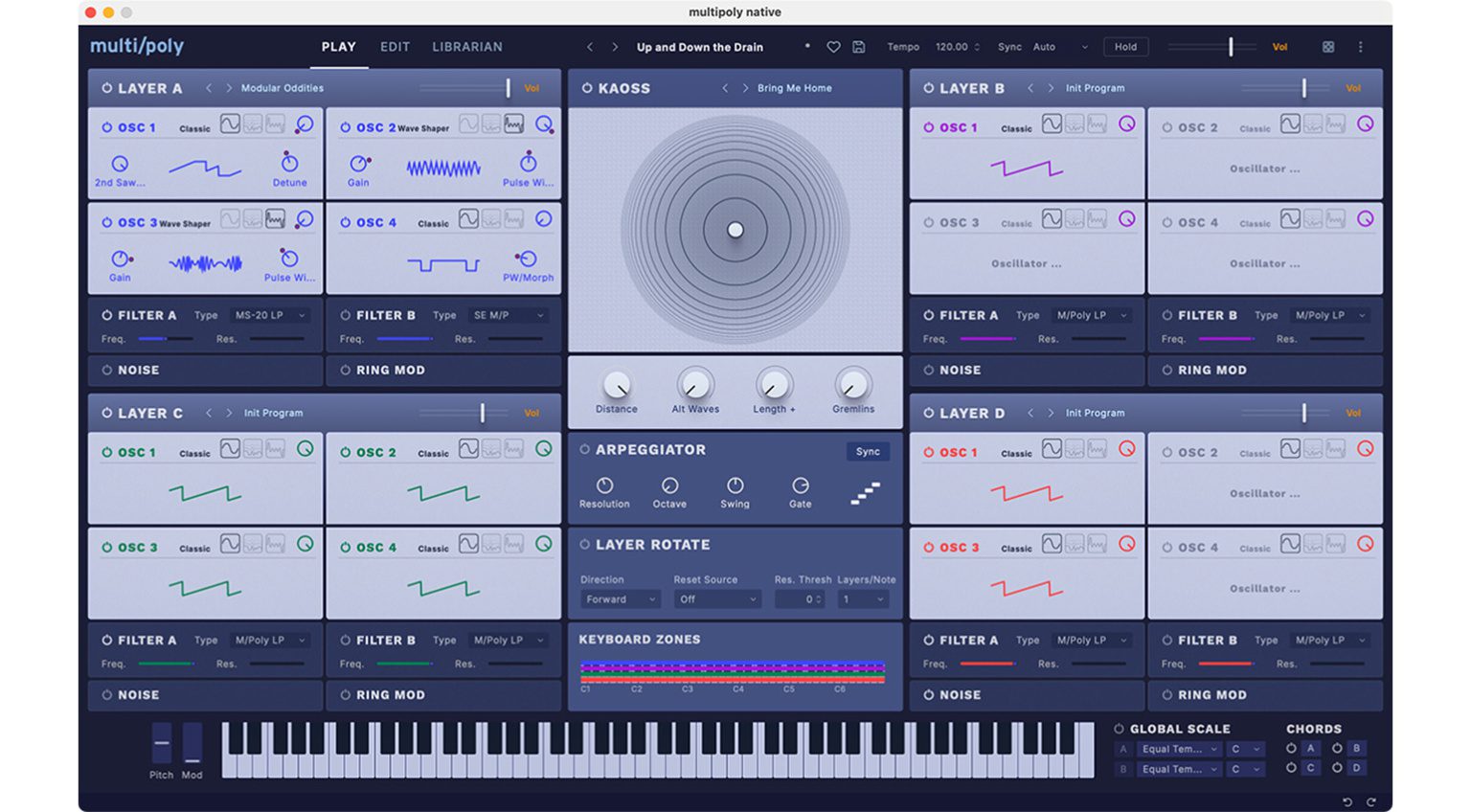Open the Layer Rotate Direction dropdown
The height and width of the screenshot is (812, 1471).
point(620,598)
